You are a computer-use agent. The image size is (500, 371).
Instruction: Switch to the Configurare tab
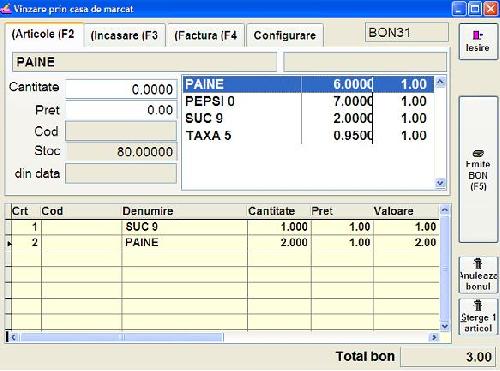click(x=285, y=35)
